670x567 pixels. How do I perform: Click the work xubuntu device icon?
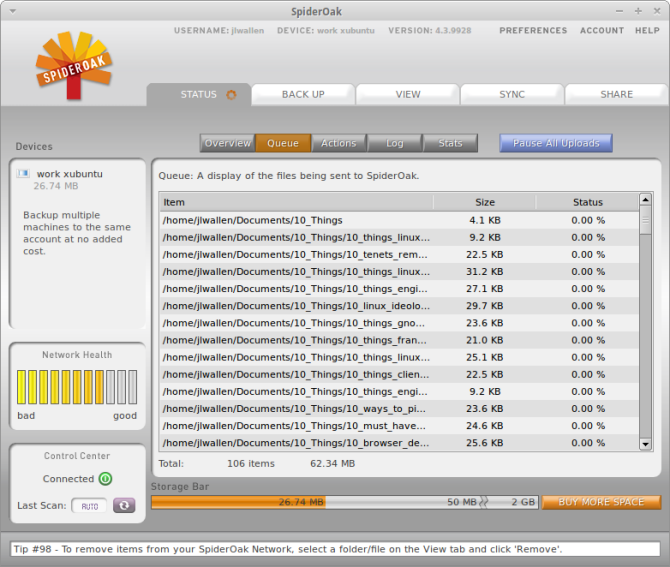[23, 173]
